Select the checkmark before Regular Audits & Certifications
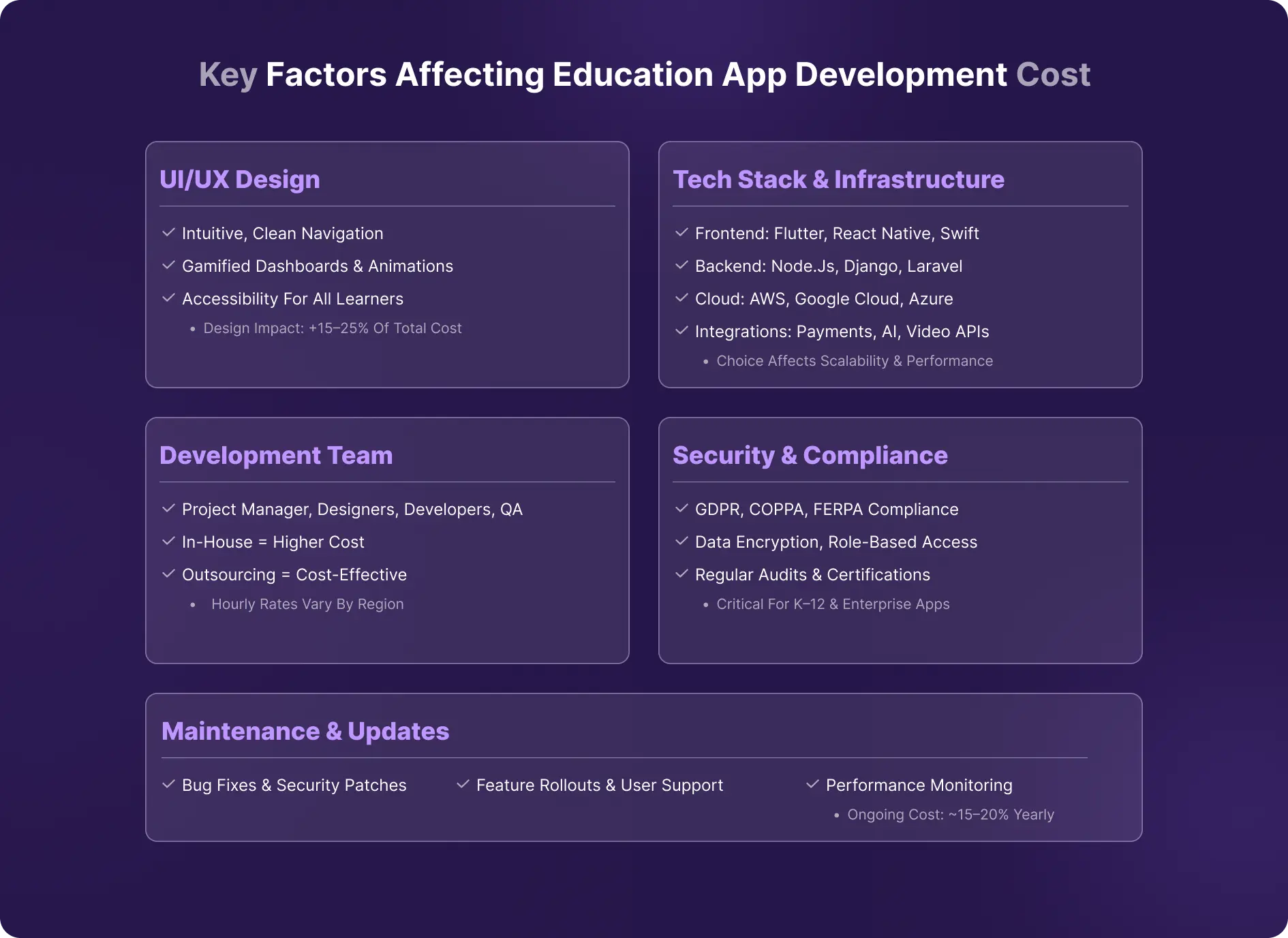The image size is (1288, 938). tap(681, 574)
